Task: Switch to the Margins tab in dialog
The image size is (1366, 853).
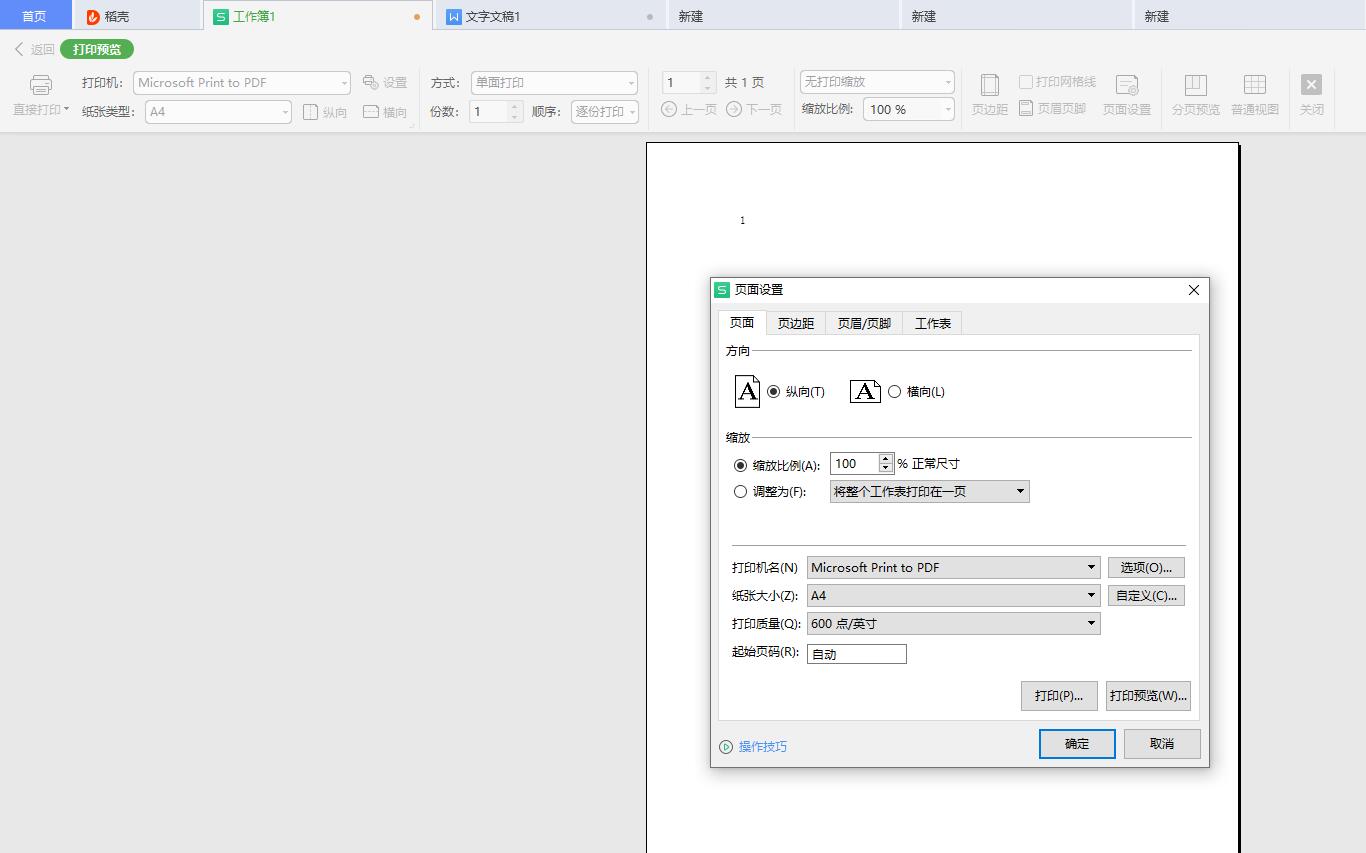Action: click(x=796, y=323)
